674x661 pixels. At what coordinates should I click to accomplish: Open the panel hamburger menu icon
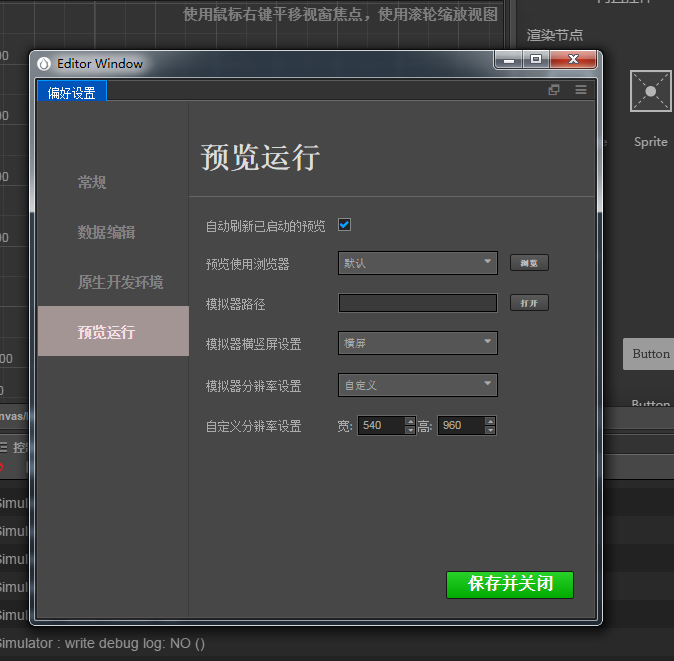(581, 89)
